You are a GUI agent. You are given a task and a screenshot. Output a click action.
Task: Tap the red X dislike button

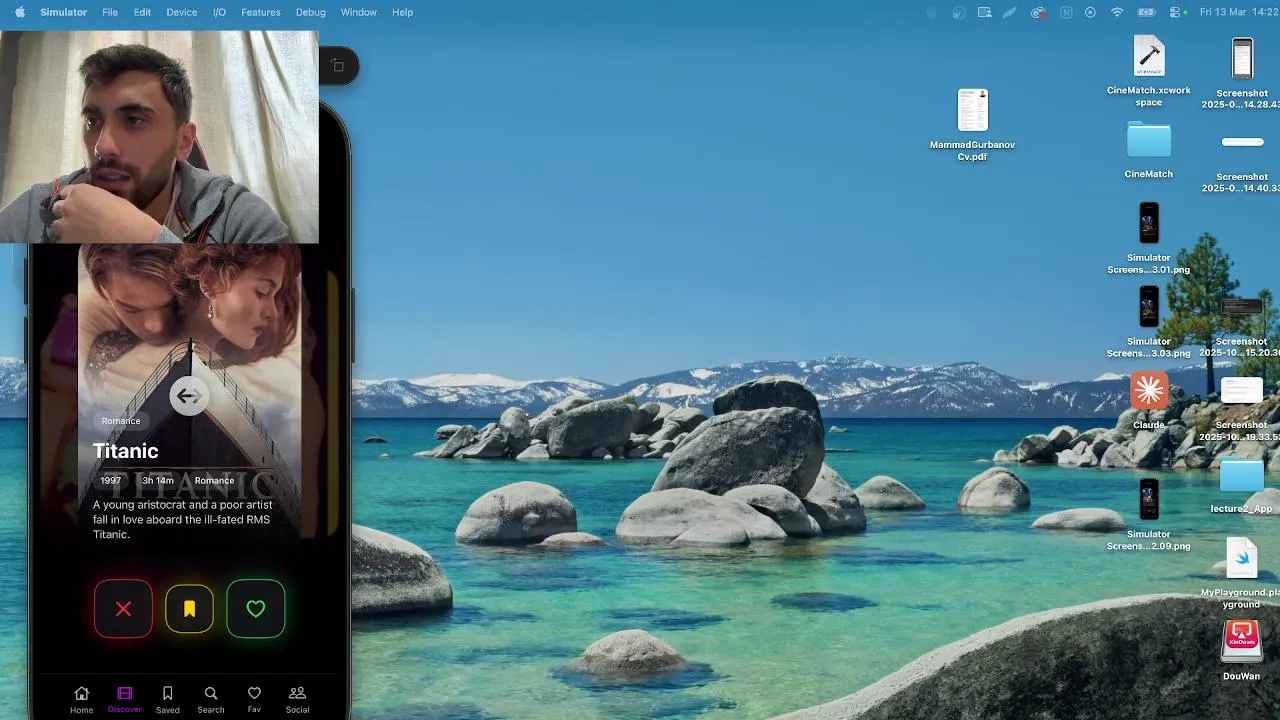pos(123,609)
